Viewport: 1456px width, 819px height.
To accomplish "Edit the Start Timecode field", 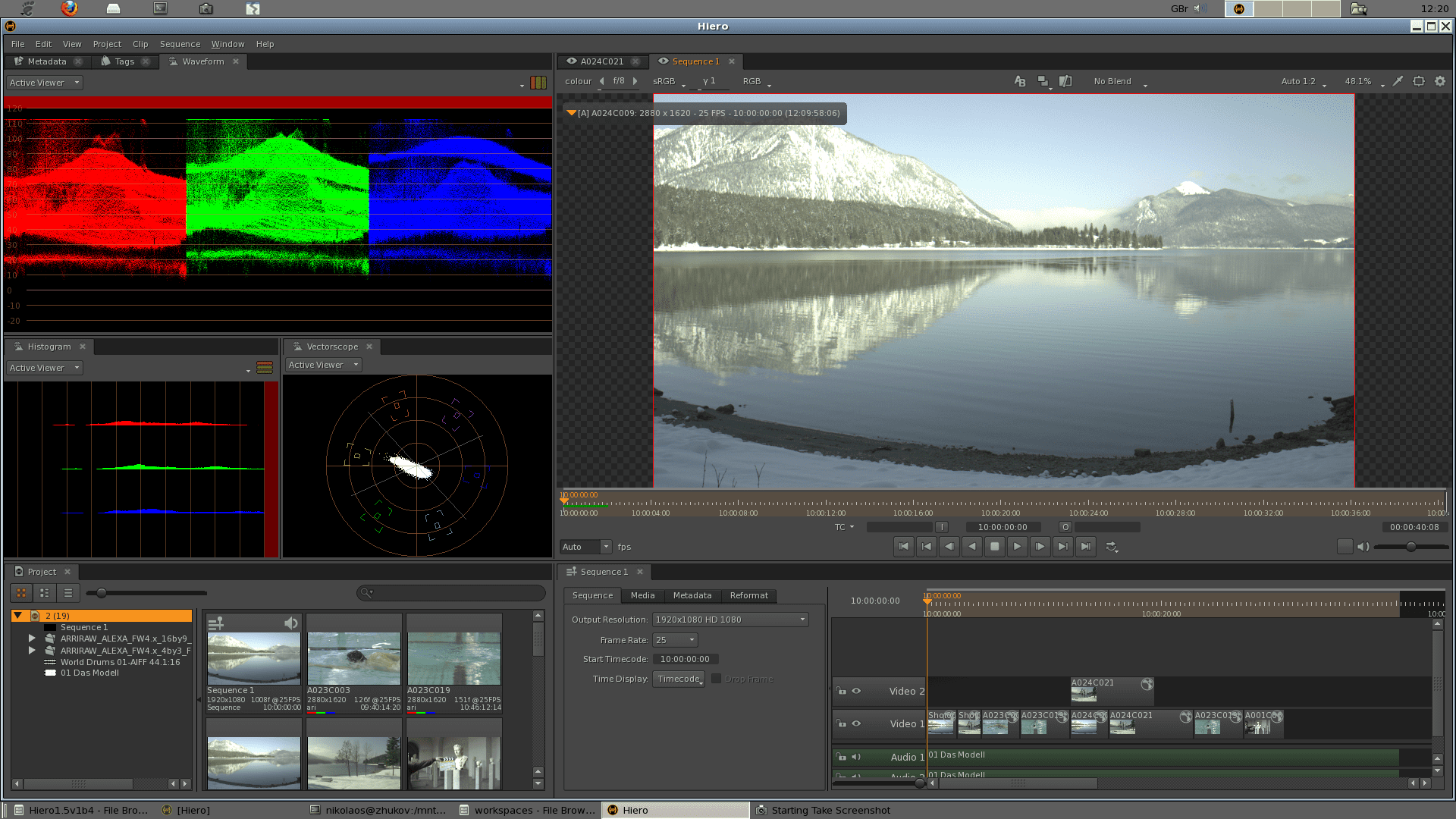I will coord(685,659).
